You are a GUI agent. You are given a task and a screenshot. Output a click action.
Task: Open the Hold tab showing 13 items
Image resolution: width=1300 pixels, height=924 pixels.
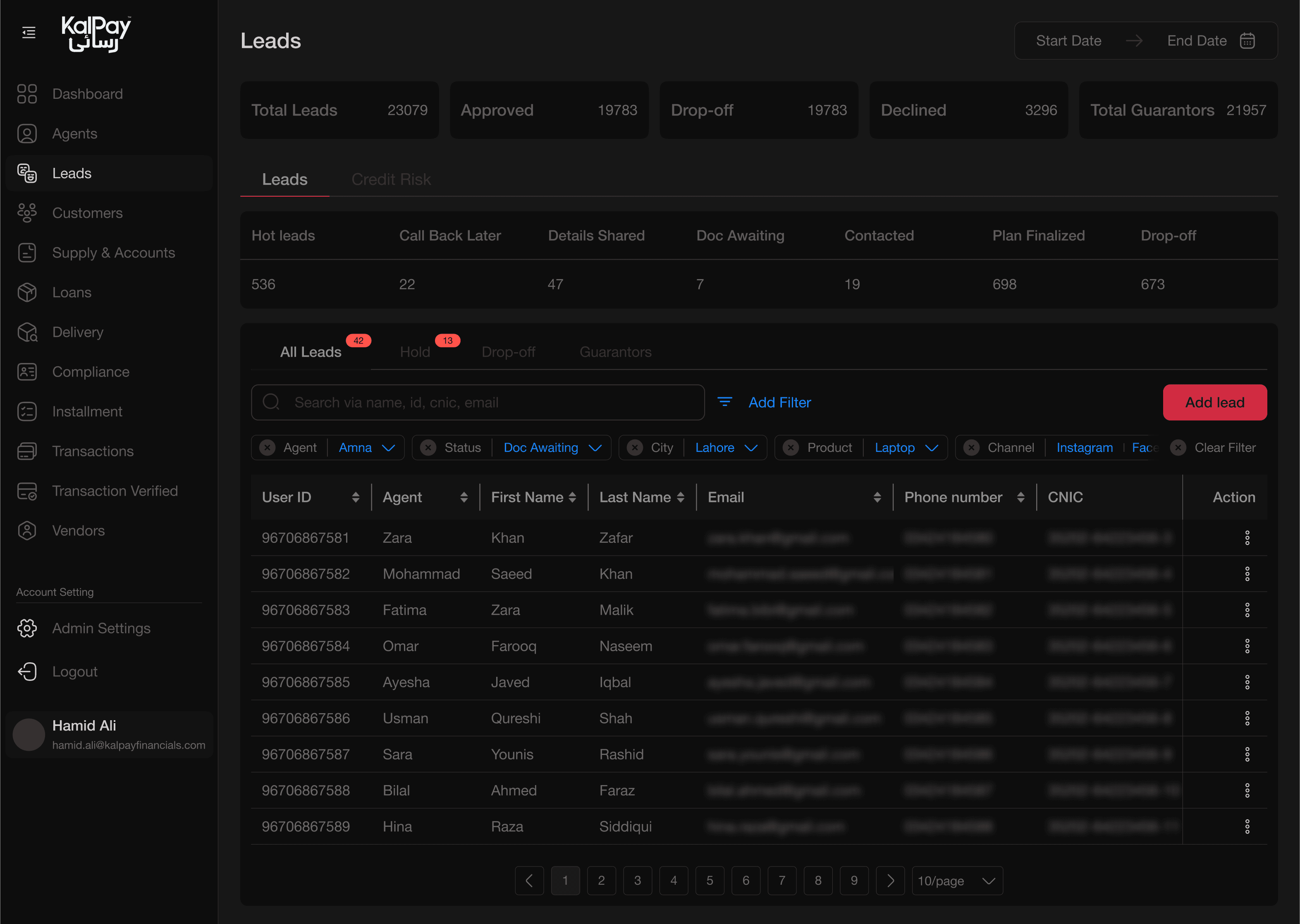tap(415, 352)
